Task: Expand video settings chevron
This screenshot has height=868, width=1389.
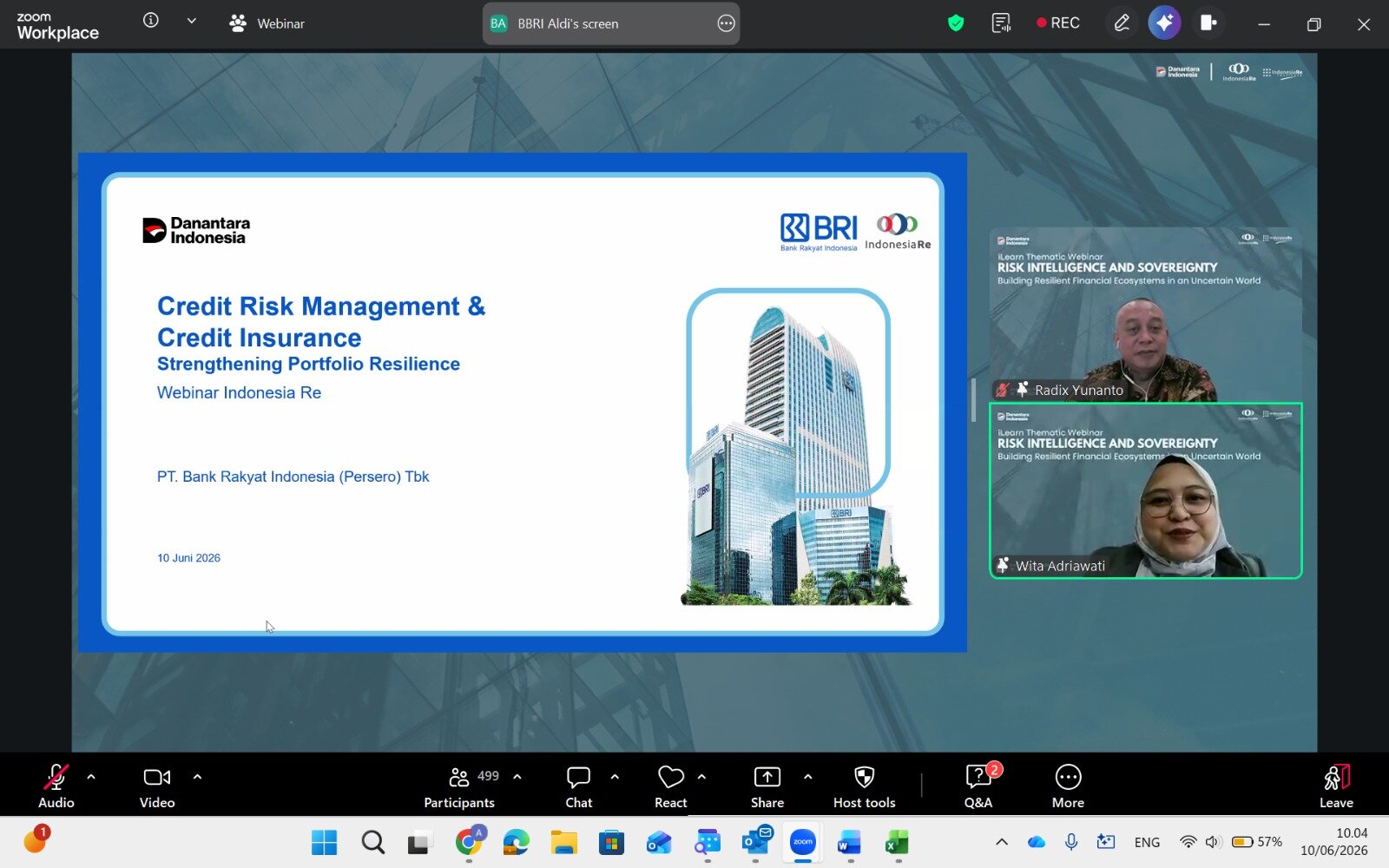Action: pyautogui.click(x=197, y=777)
